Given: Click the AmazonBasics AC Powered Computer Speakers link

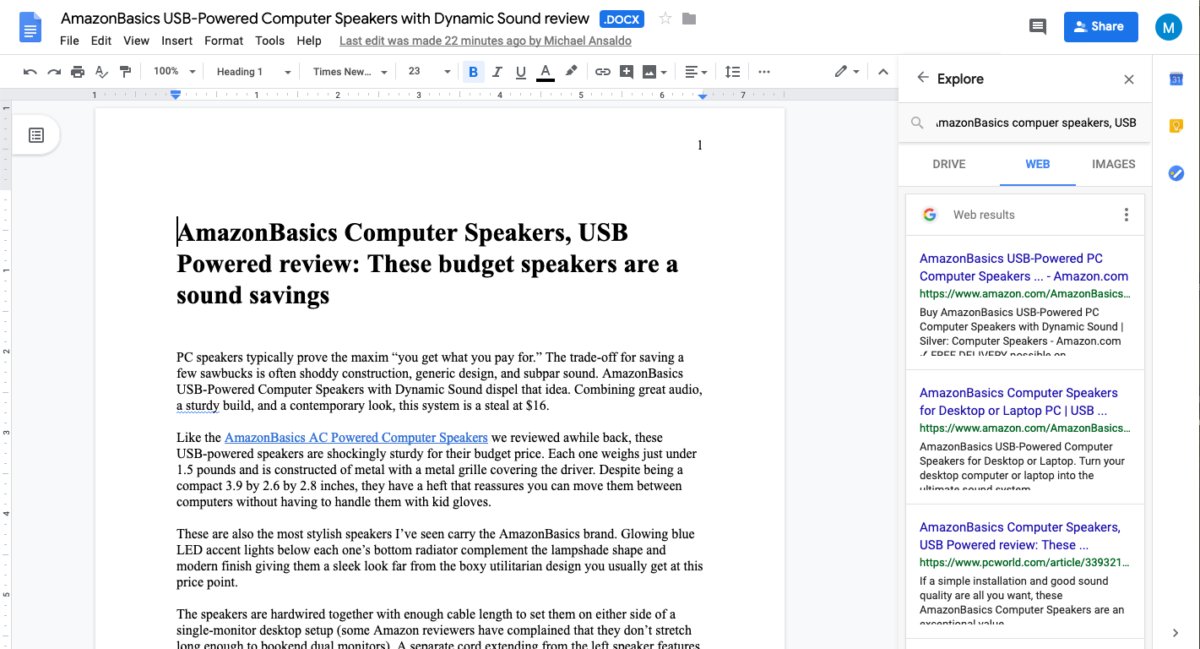Looking at the screenshot, I should click(356, 437).
